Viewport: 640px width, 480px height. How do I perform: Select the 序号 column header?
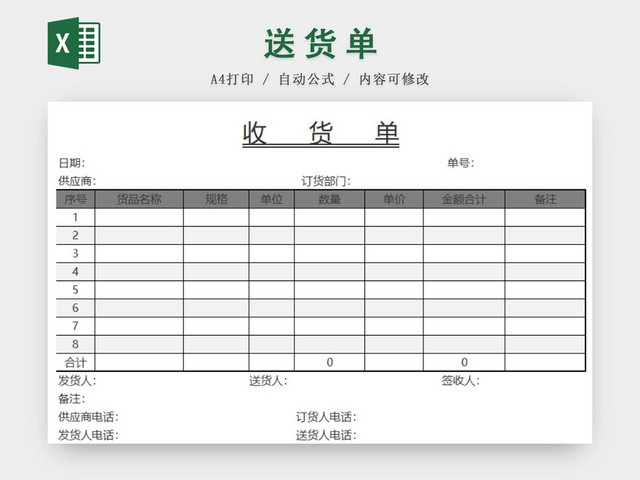coord(76,199)
